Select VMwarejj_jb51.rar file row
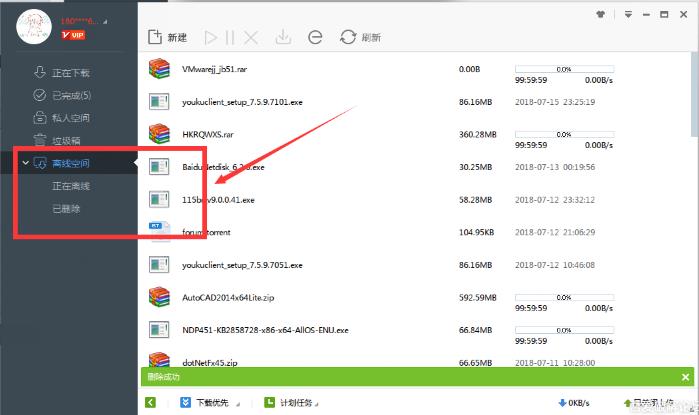Image resolution: width=699 pixels, height=415 pixels. coord(415,69)
